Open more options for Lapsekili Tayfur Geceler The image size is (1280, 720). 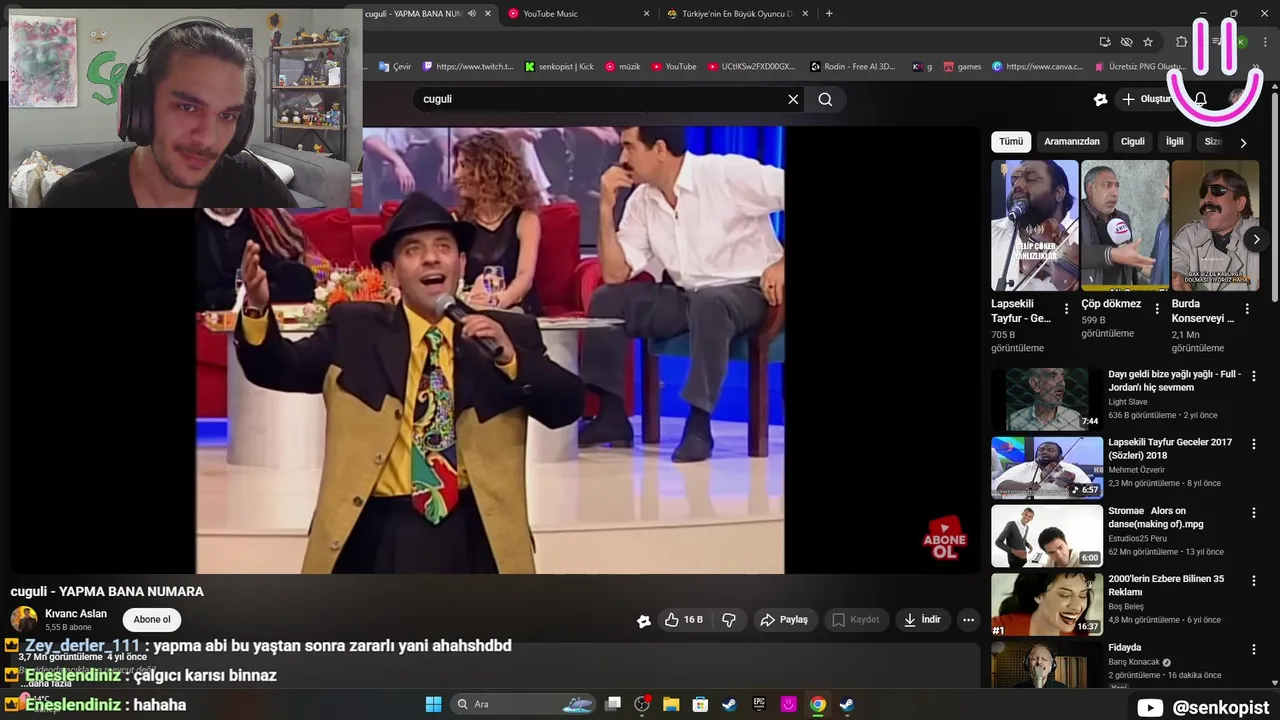1254,444
